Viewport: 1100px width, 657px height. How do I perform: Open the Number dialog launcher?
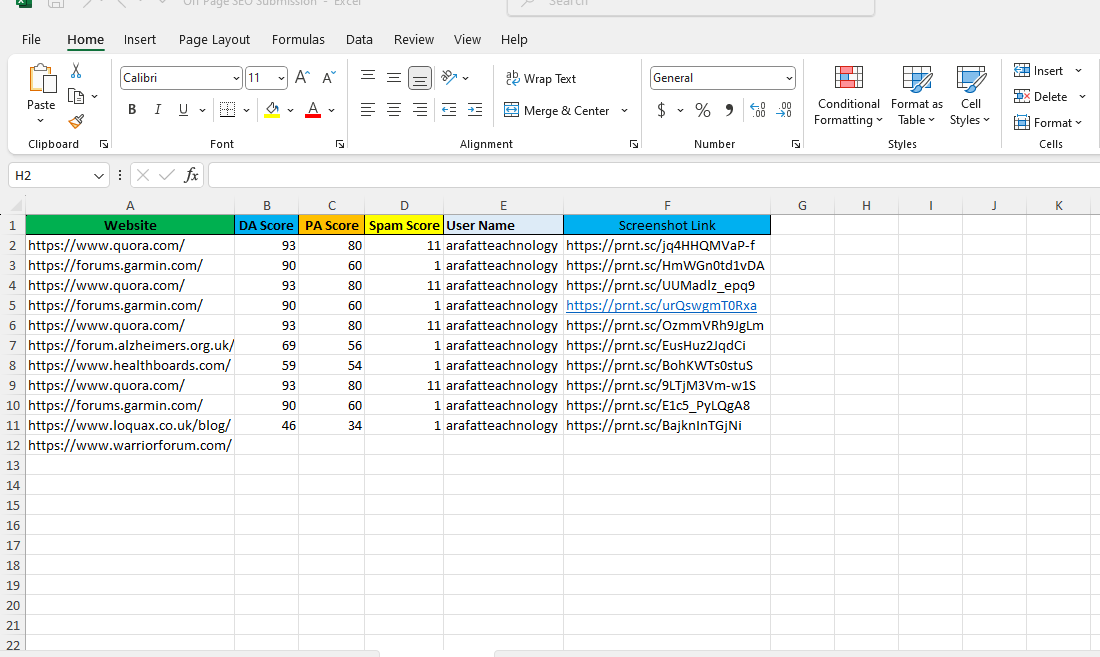(796, 144)
